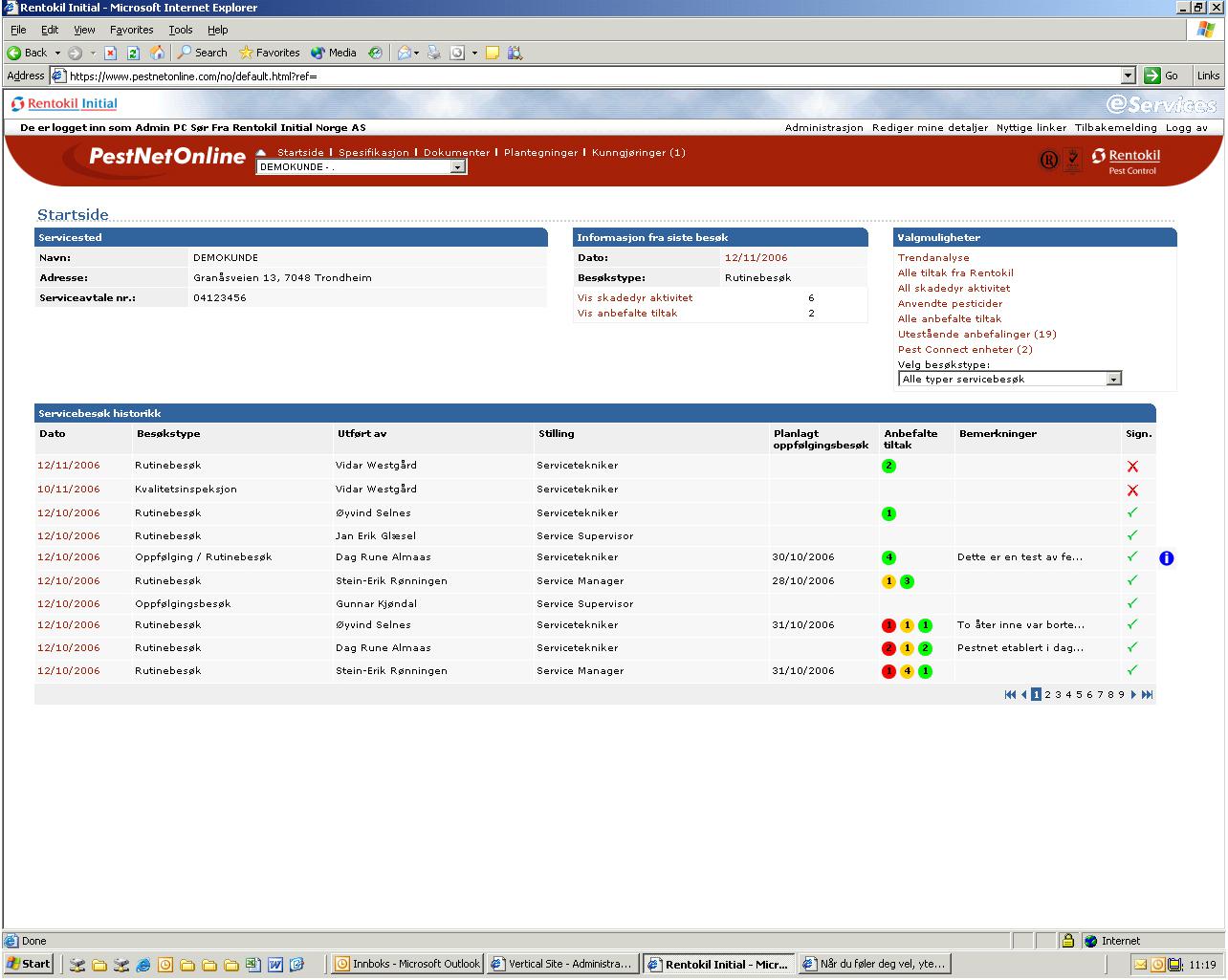1228x980 pixels.
Task: Click the next page arrow in pagination
Action: [1133, 695]
